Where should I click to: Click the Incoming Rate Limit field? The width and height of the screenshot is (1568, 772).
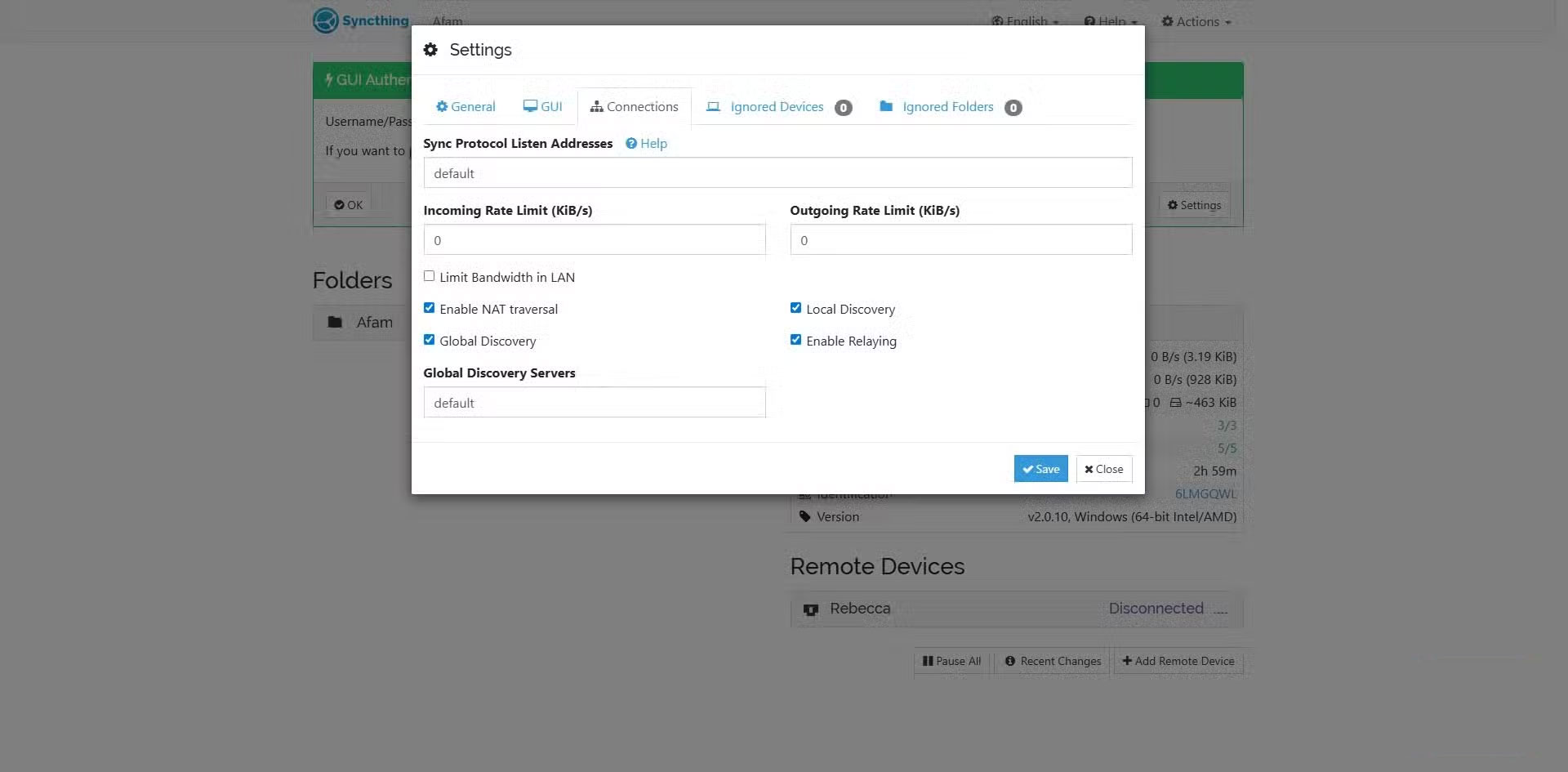(x=594, y=240)
